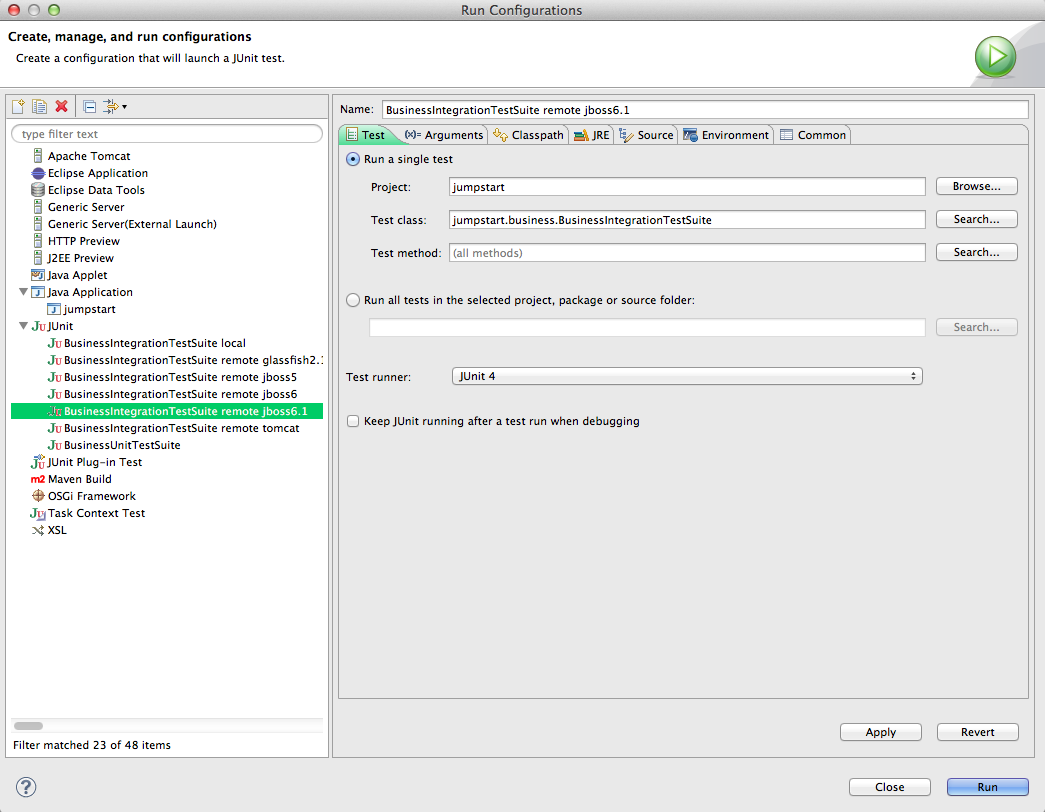Click the Duplicate configuration icon
The width and height of the screenshot is (1045, 812).
click(x=39, y=106)
